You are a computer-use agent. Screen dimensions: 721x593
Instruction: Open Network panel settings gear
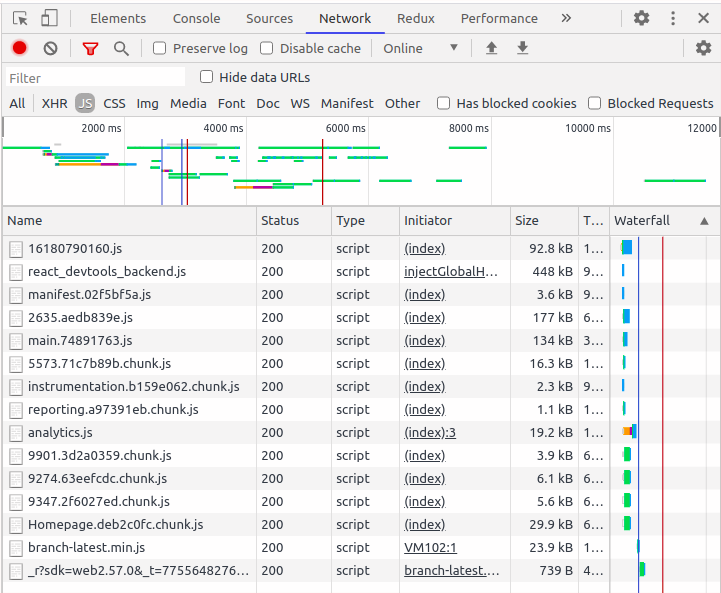[x=703, y=48]
